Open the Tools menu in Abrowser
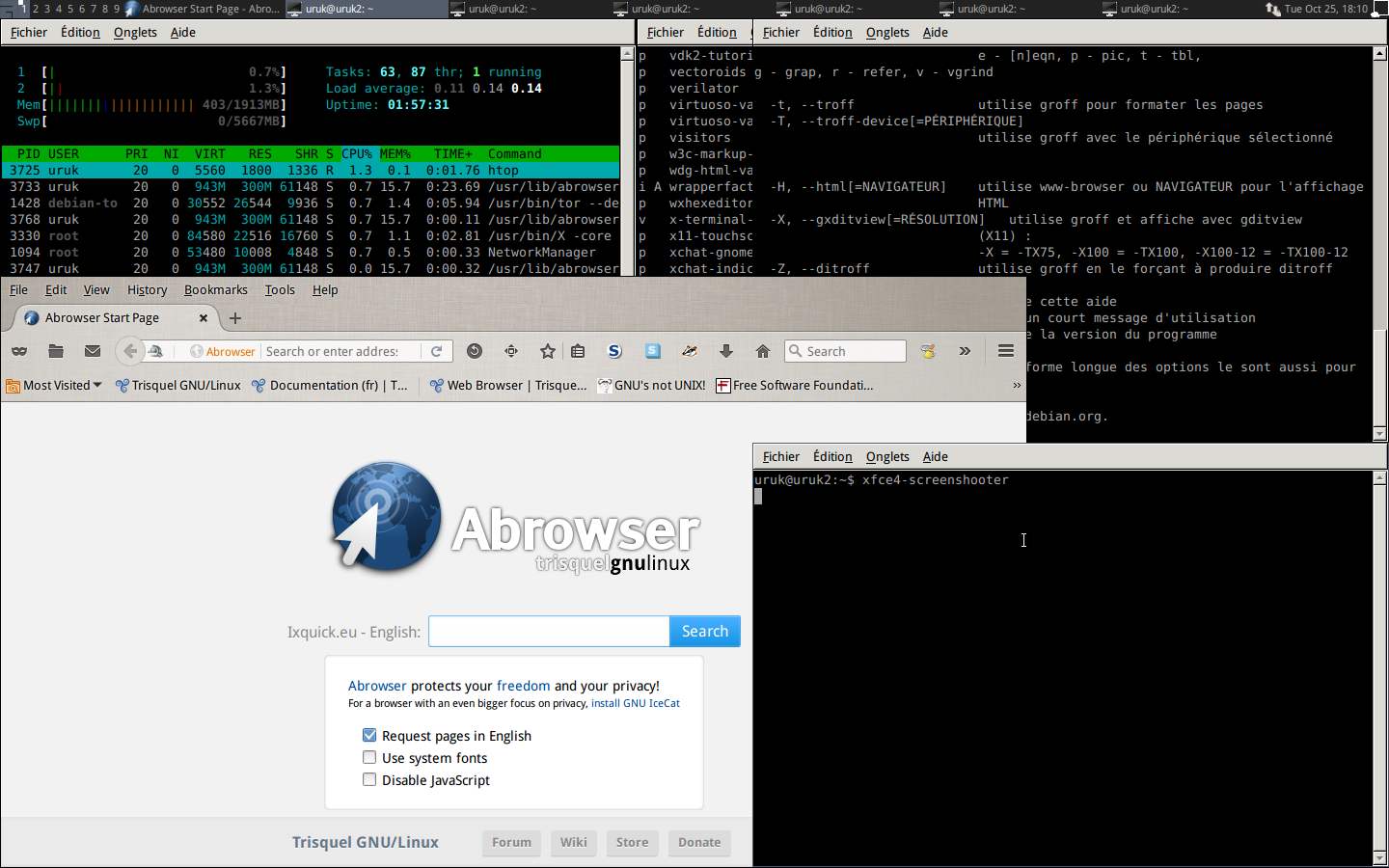This screenshot has width=1389, height=868. [280, 289]
